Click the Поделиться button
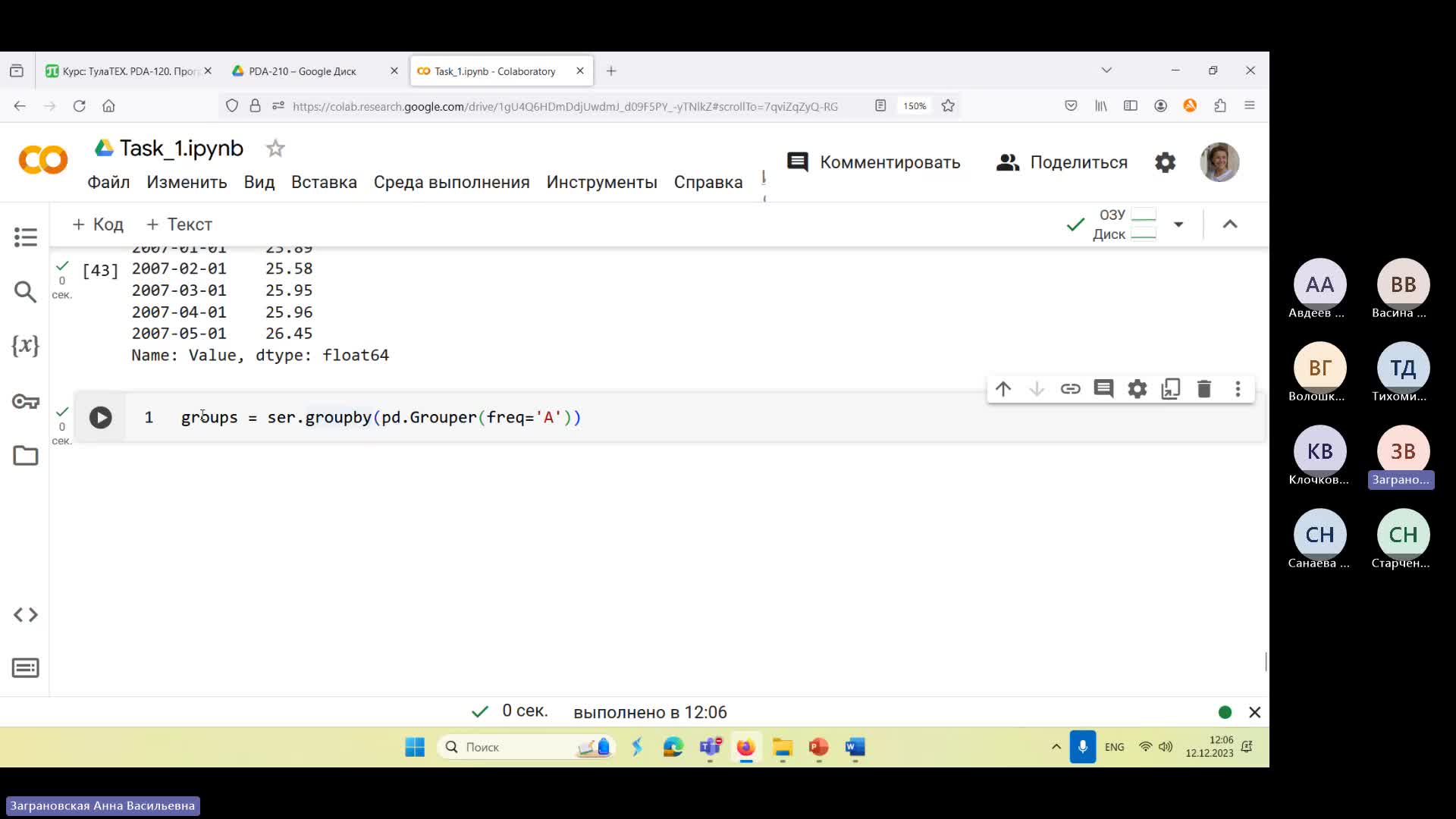Screen dimensions: 1456x819 (x=1062, y=162)
